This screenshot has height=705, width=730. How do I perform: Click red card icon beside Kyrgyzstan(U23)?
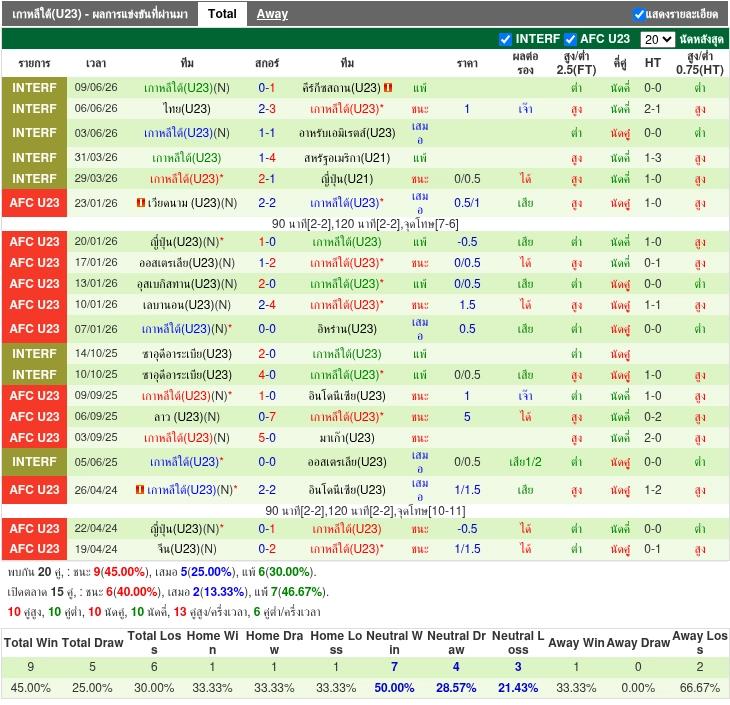click(x=388, y=88)
